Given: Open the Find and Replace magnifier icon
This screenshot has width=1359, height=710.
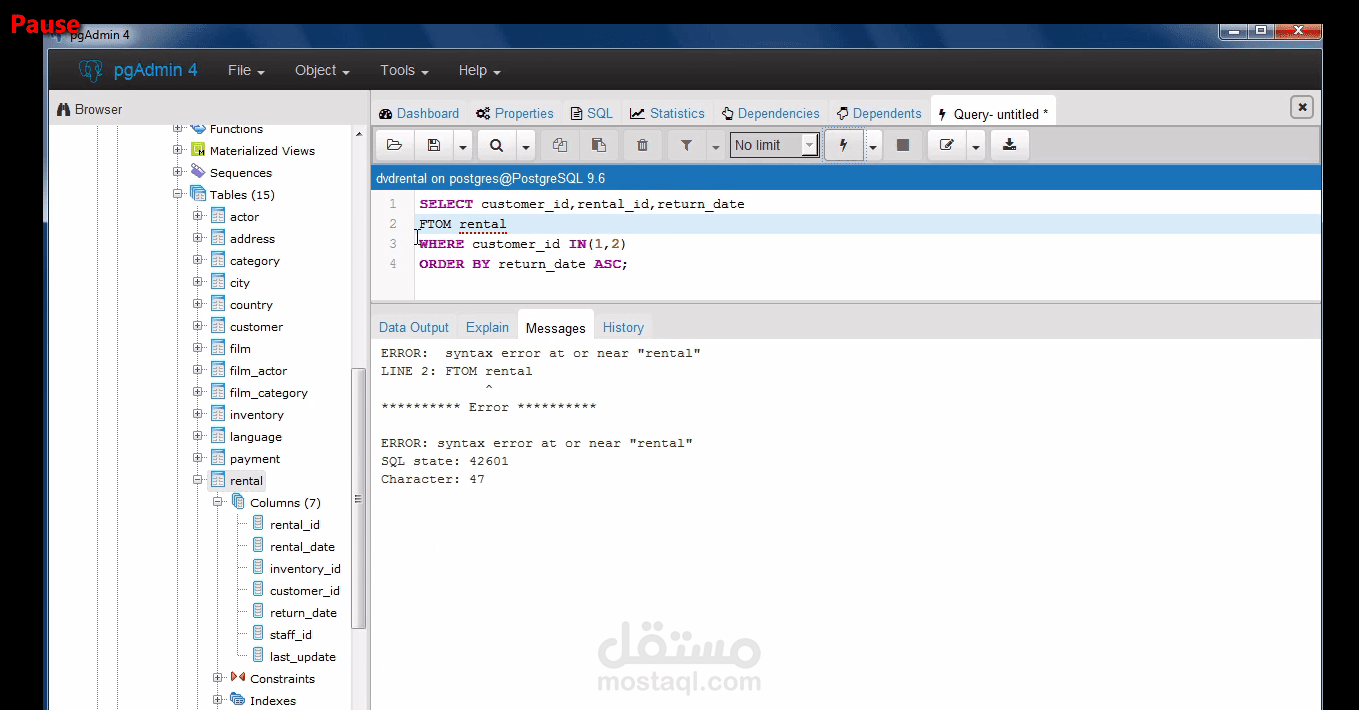Looking at the screenshot, I should tap(496, 145).
